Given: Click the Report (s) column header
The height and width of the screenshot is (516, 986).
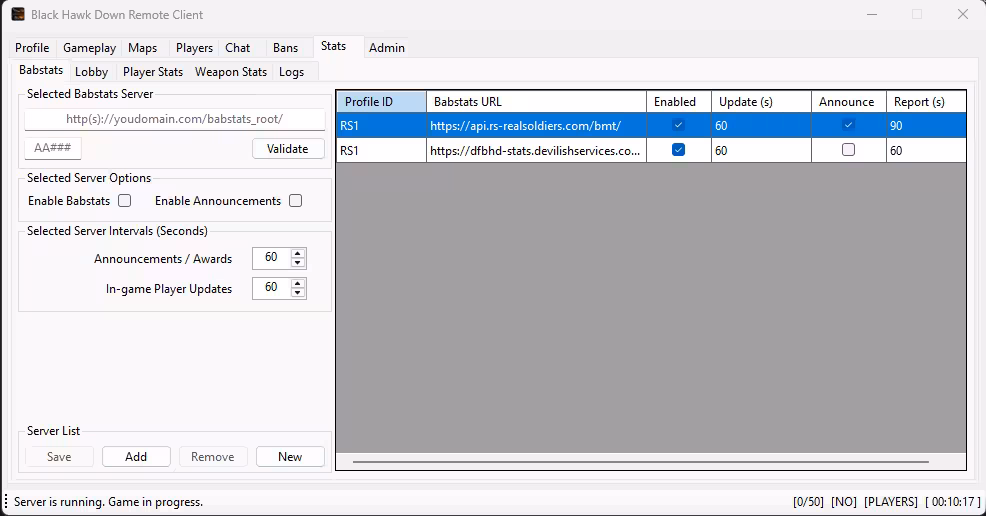Looking at the screenshot, I should tap(926, 102).
